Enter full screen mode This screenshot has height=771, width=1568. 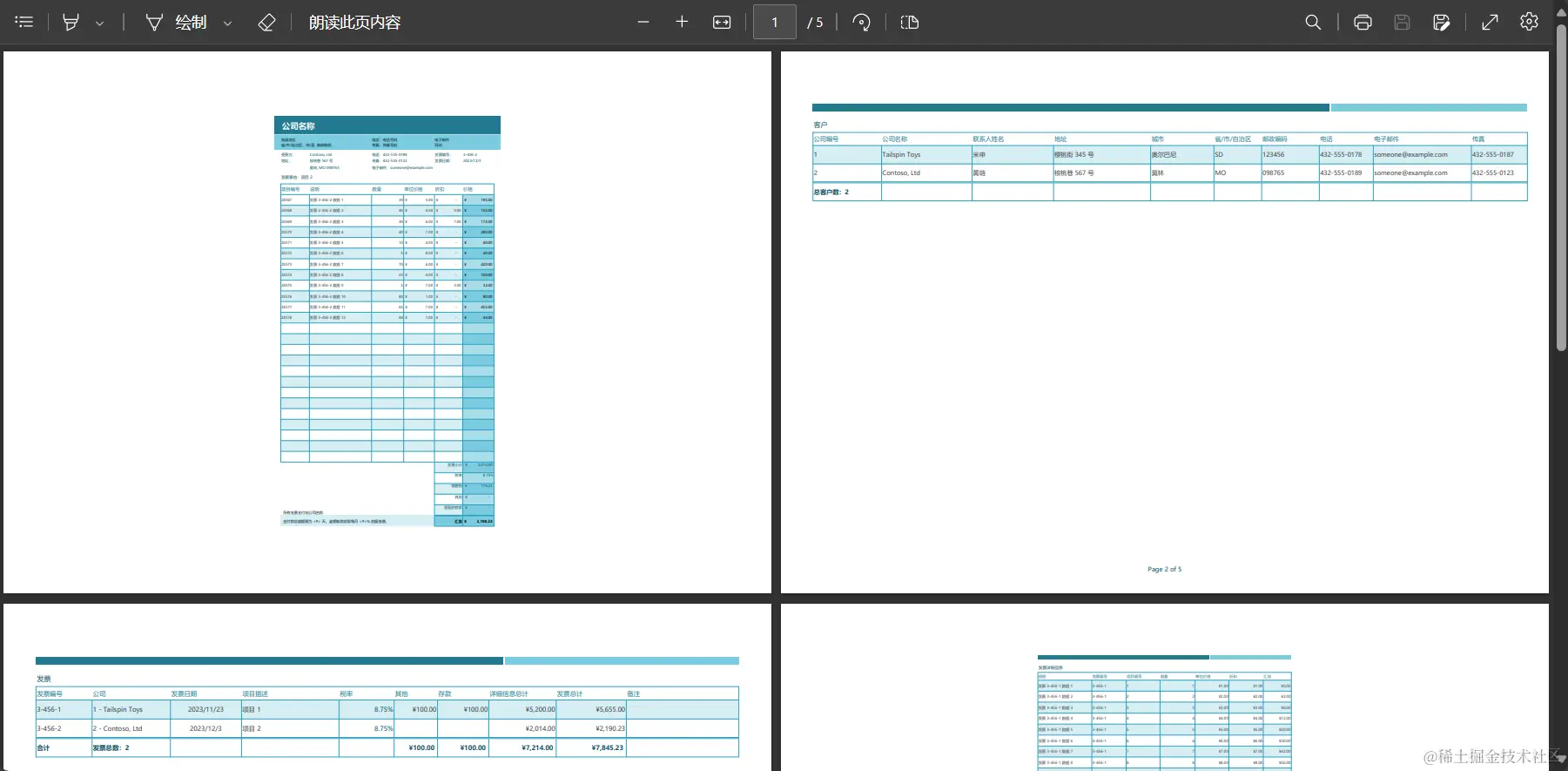[1490, 22]
